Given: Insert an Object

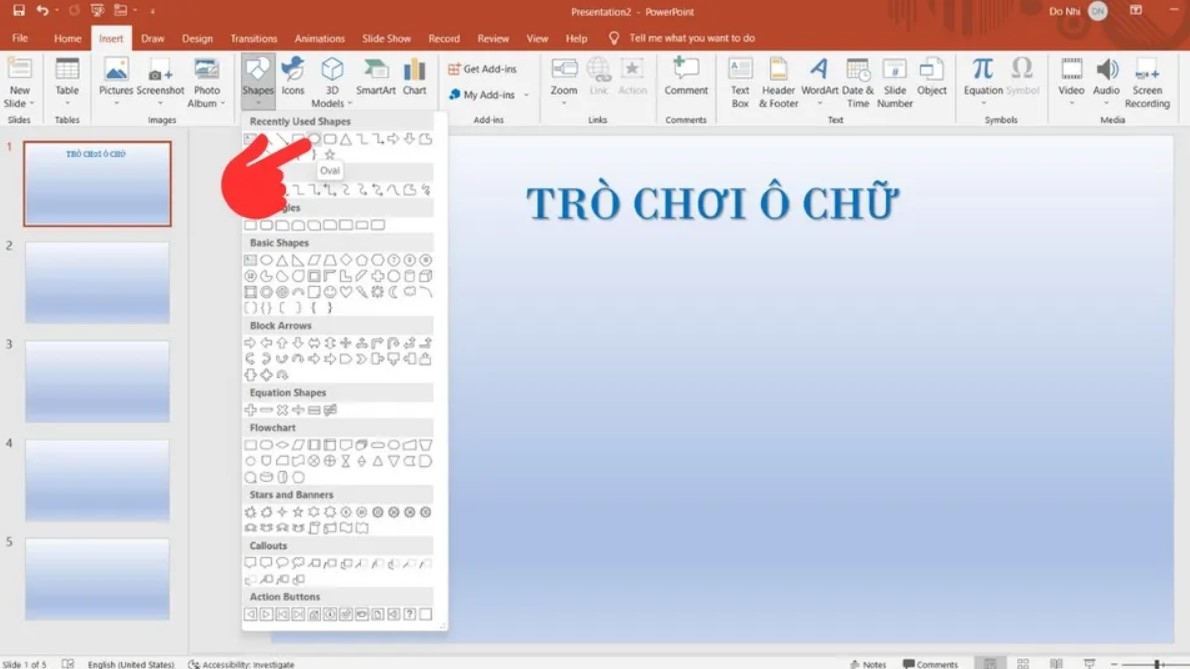Looking at the screenshot, I should coord(931,77).
